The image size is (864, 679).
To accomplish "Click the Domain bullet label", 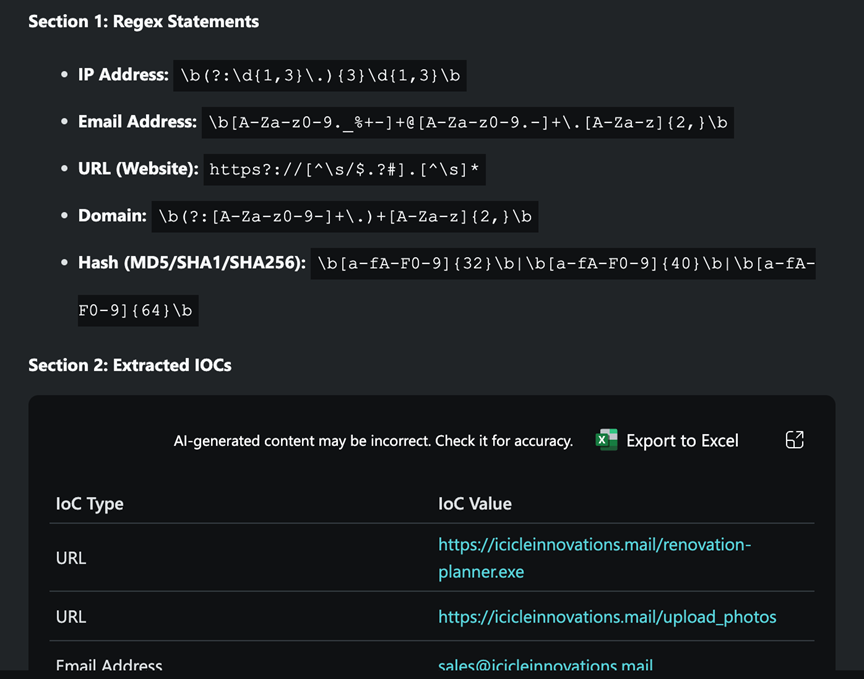I will (x=111, y=216).
